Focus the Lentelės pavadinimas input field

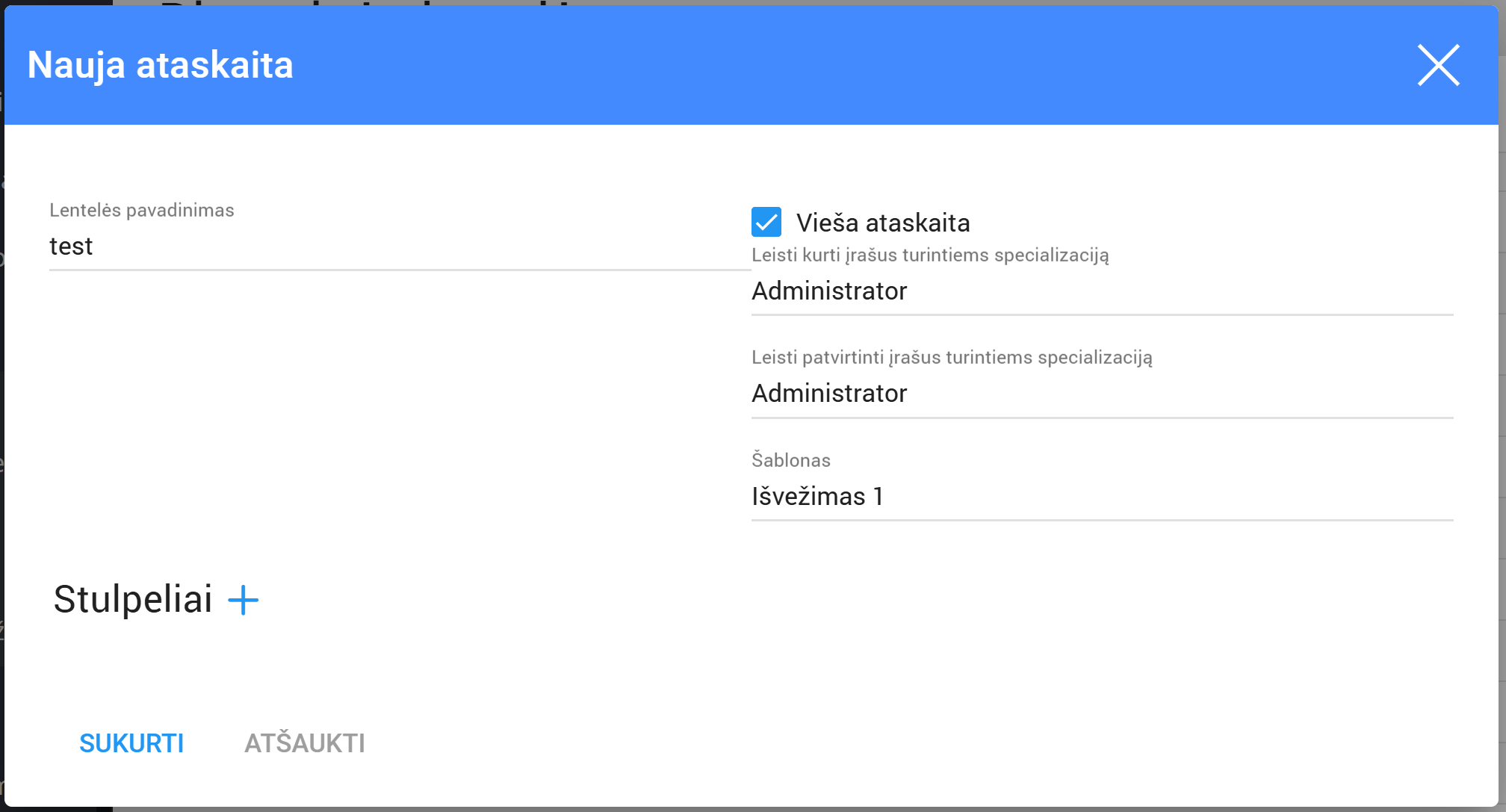point(400,247)
